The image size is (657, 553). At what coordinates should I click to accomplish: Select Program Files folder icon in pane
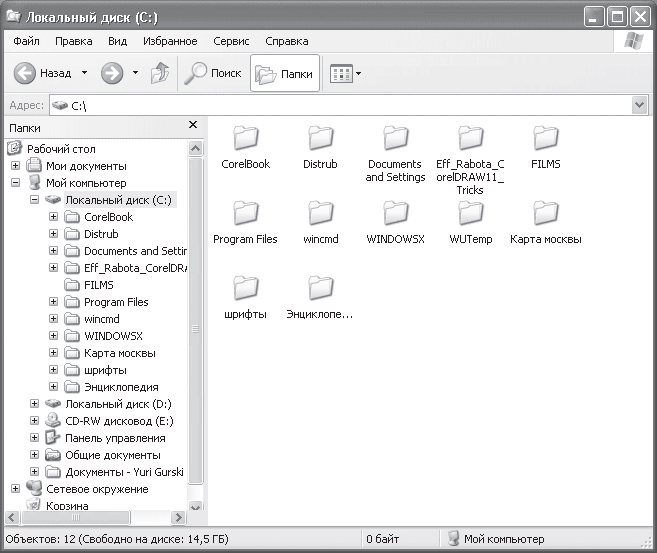click(x=246, y=213)
